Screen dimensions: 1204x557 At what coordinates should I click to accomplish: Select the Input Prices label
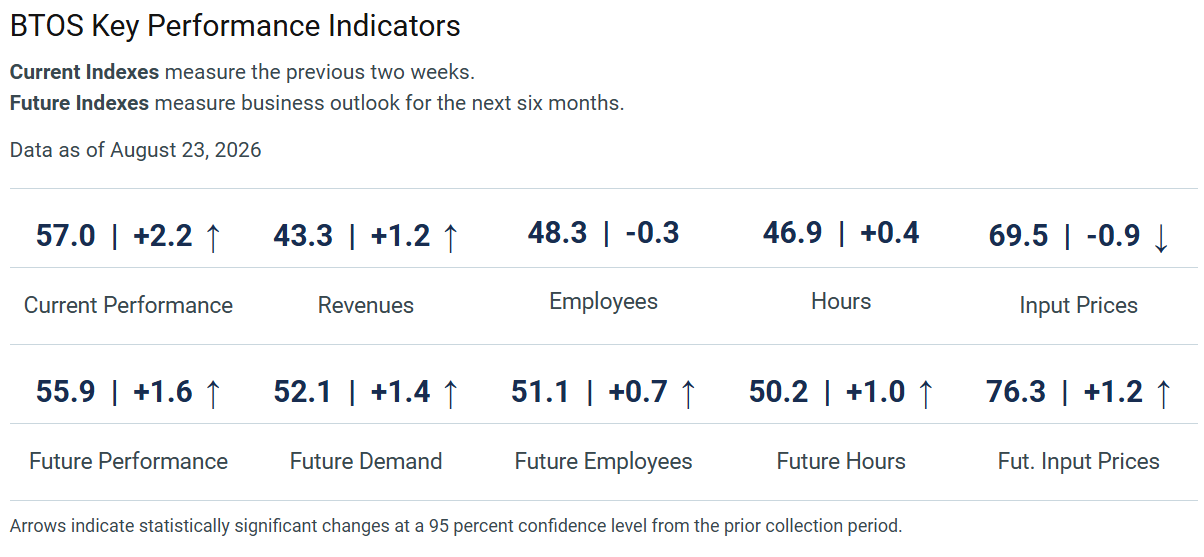[x=1079, y=306]
